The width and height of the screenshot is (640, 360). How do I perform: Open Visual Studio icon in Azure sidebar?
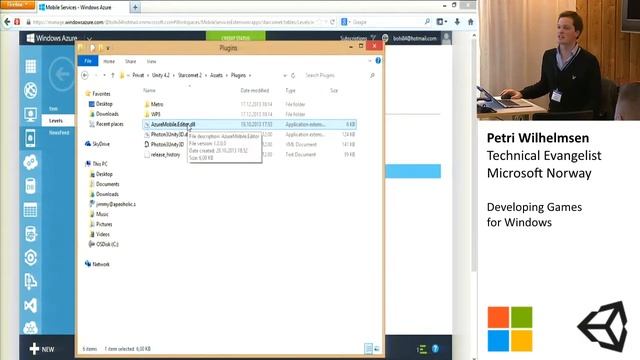coord(31,305)
